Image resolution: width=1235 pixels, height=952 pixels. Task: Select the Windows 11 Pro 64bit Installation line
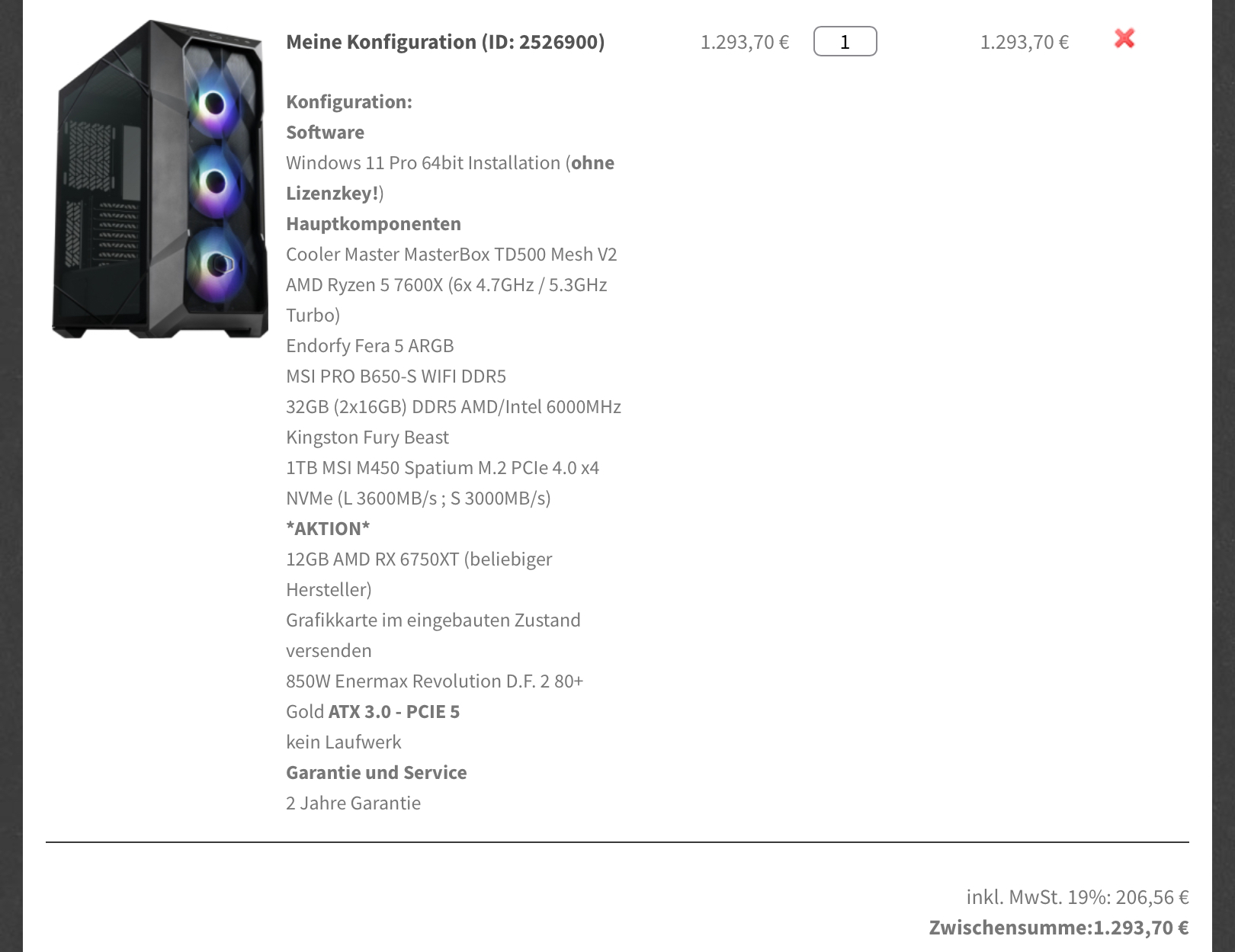click(x=451, y=178)
